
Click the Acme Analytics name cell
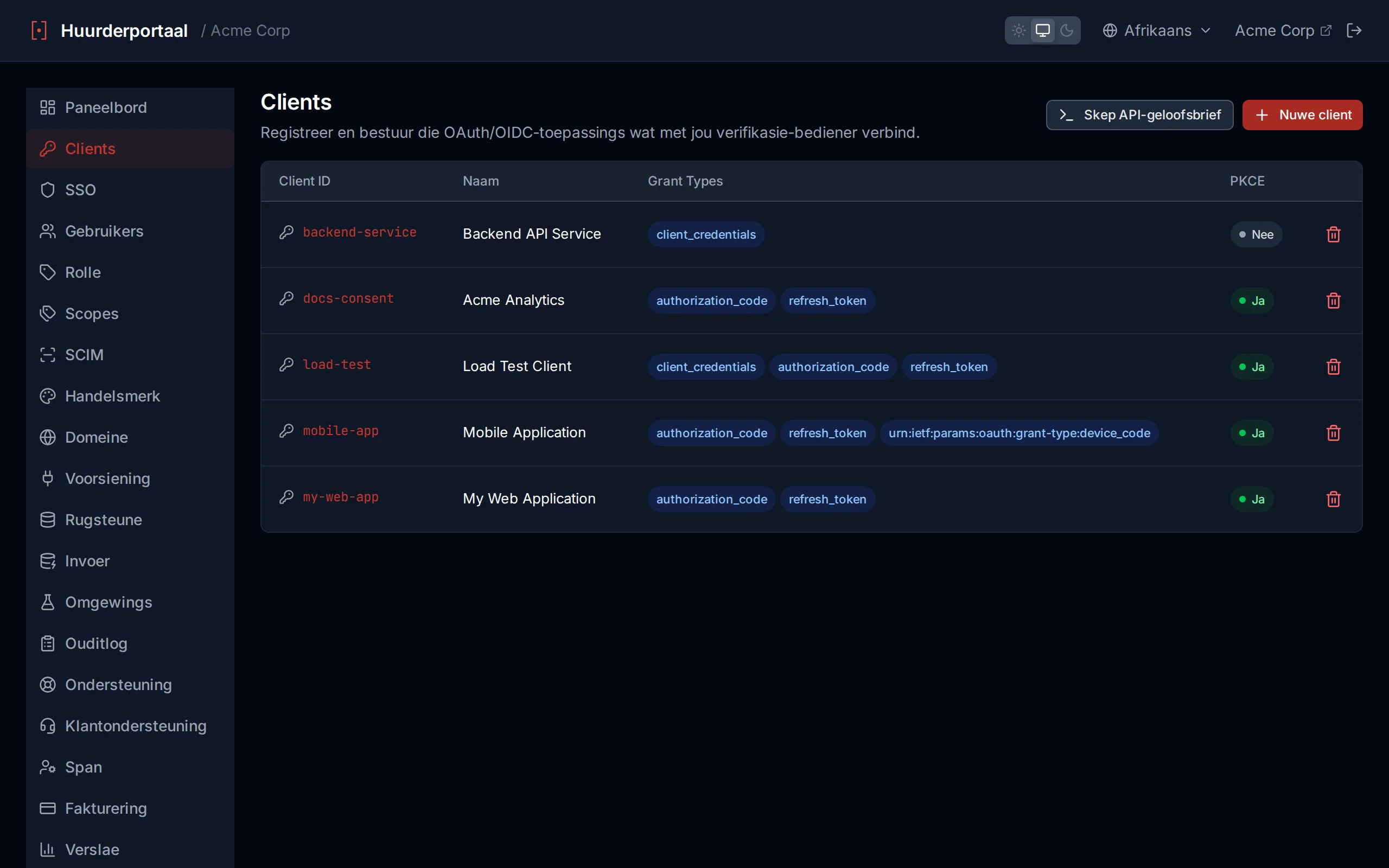[x=513, y=299]
